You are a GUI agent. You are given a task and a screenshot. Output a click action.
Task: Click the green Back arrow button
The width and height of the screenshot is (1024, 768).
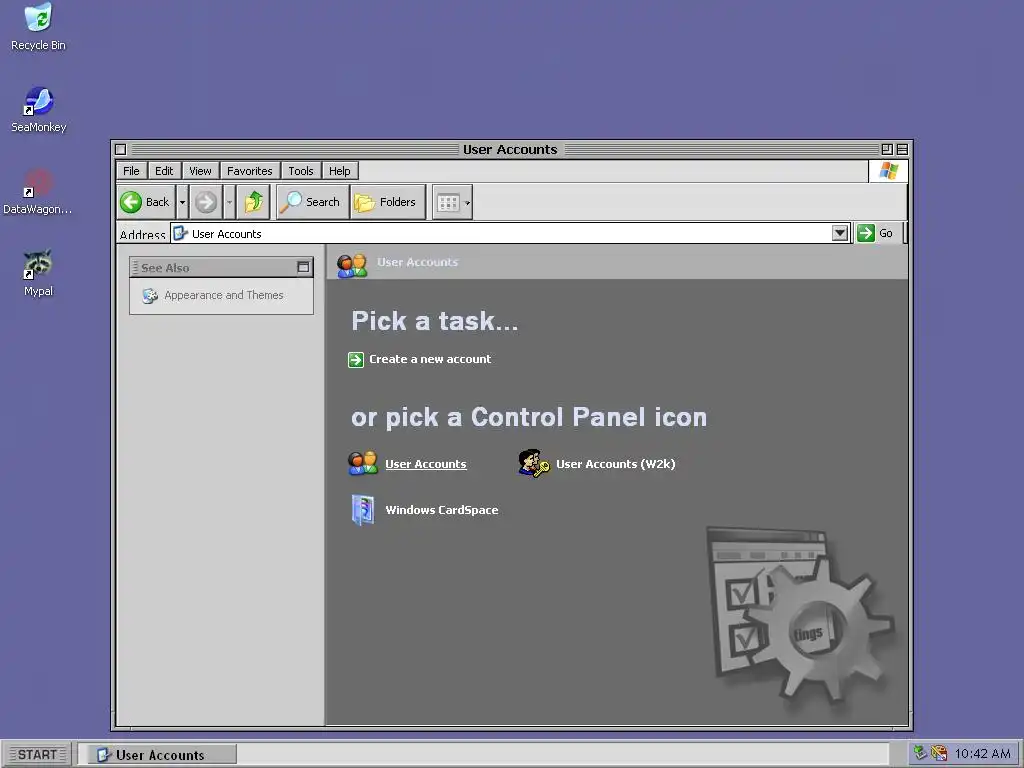pyautogui.click(x=145, y=202)
